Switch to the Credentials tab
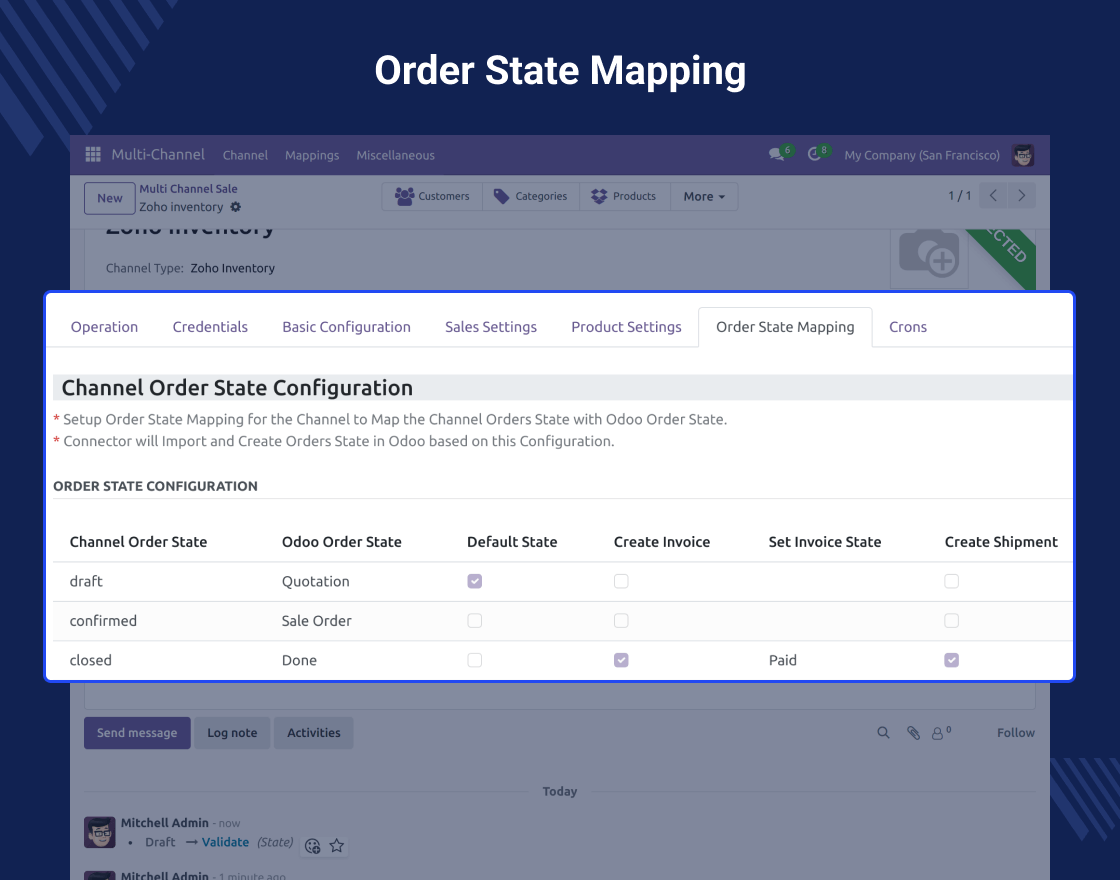 210,327
